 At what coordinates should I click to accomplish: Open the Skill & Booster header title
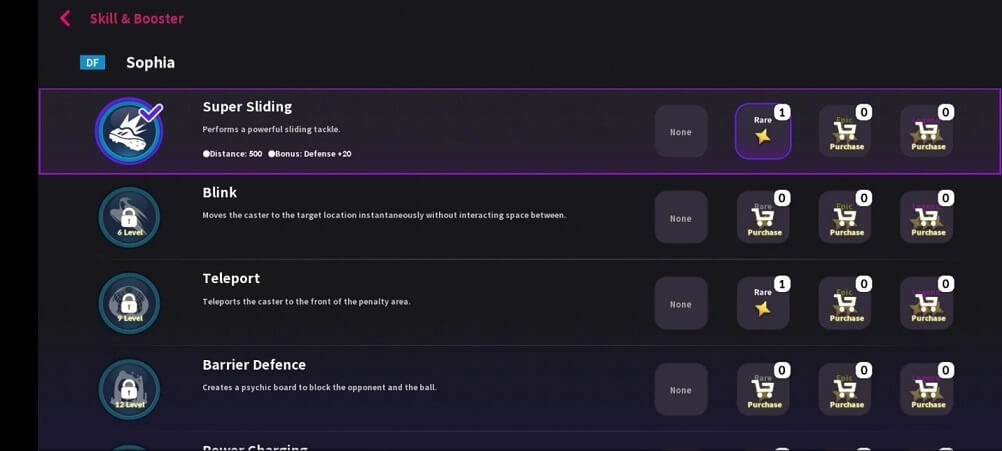pos(136,18)
